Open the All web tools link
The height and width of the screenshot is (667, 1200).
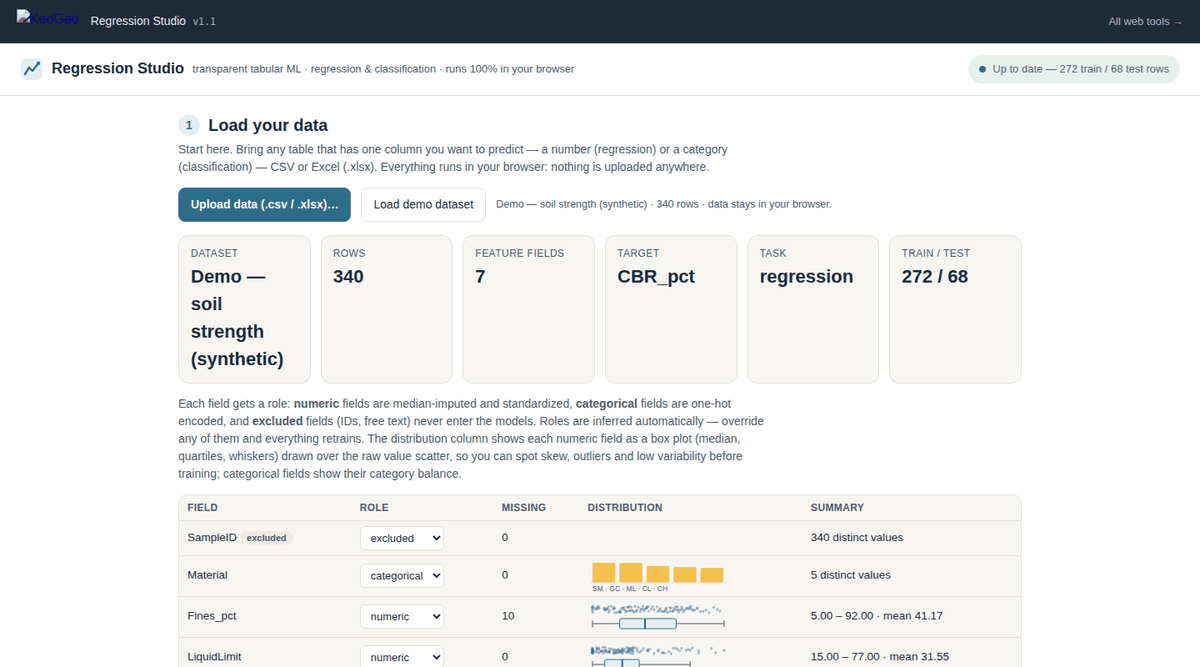(x=1145, y=21)
